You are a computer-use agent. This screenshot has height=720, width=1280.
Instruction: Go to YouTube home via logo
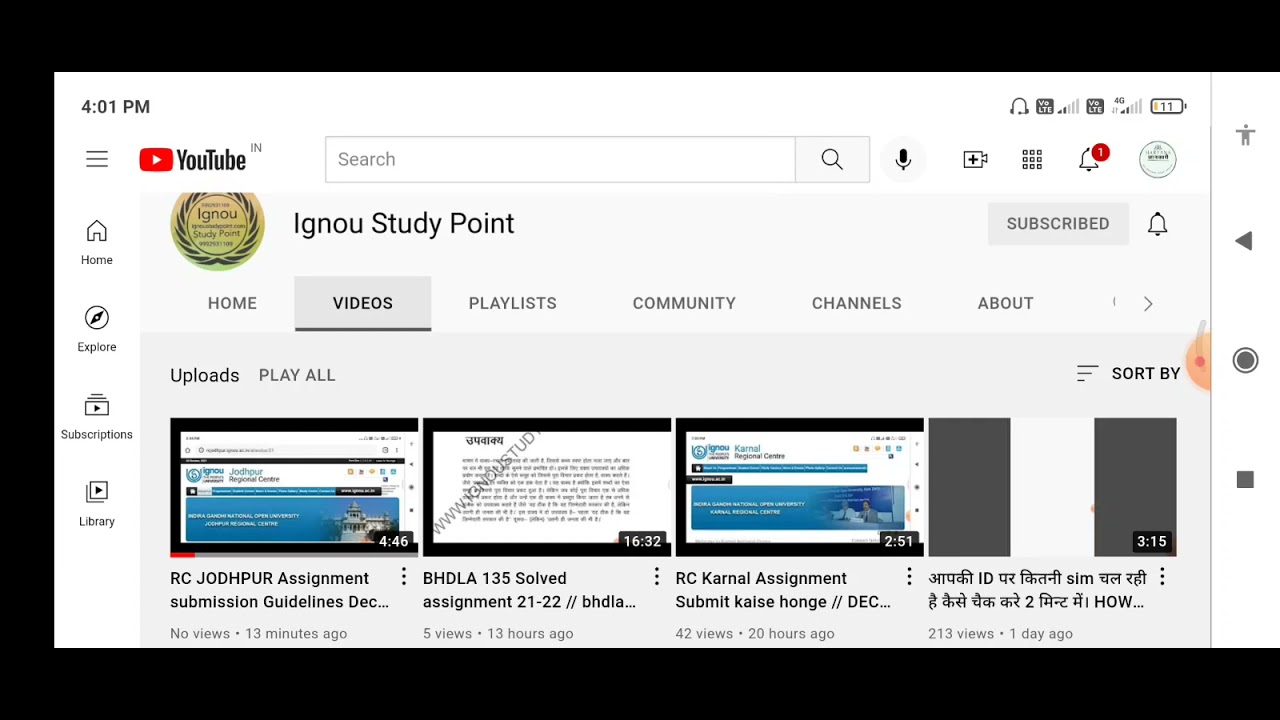click(193, 160)
